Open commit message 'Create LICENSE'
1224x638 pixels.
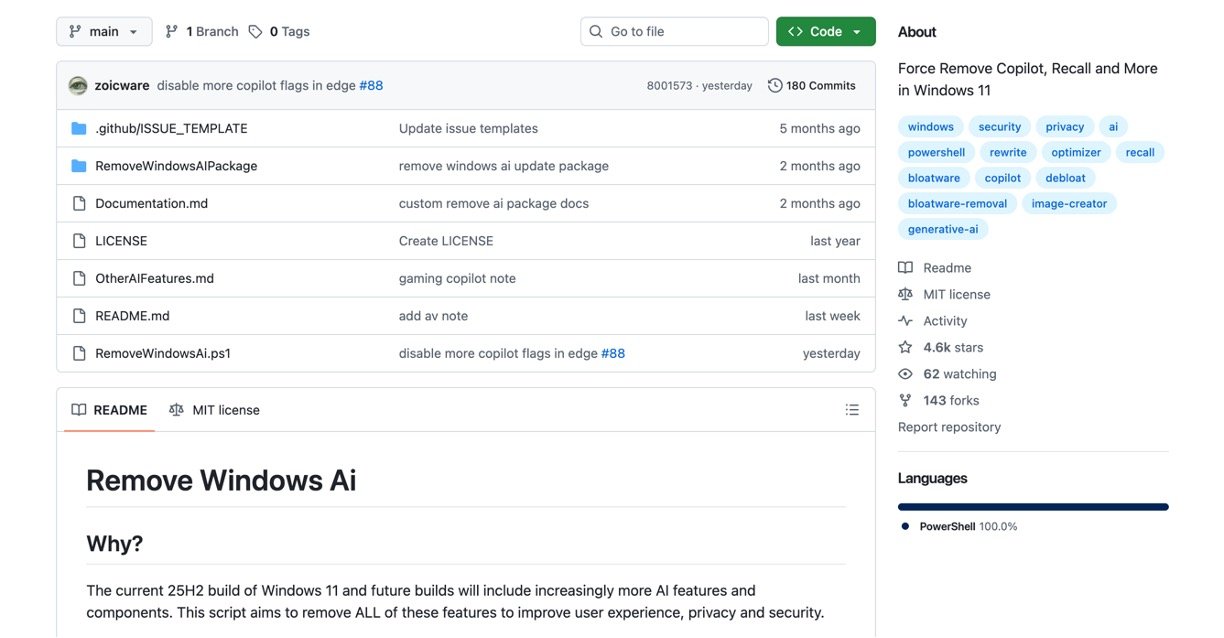tap(446, 241)
